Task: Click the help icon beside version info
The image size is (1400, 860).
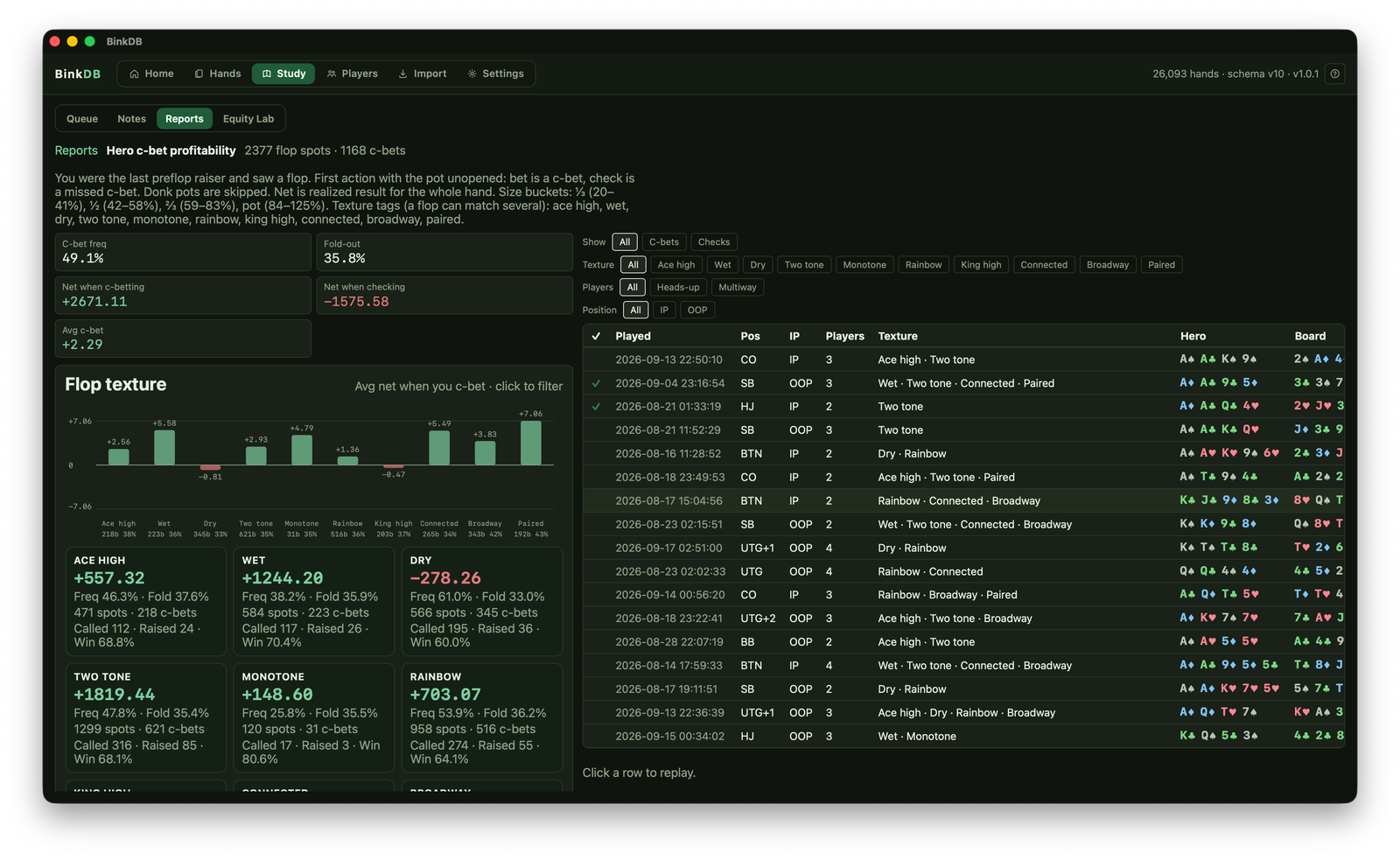Action: pyautogui.click(x=1334, y=73)
